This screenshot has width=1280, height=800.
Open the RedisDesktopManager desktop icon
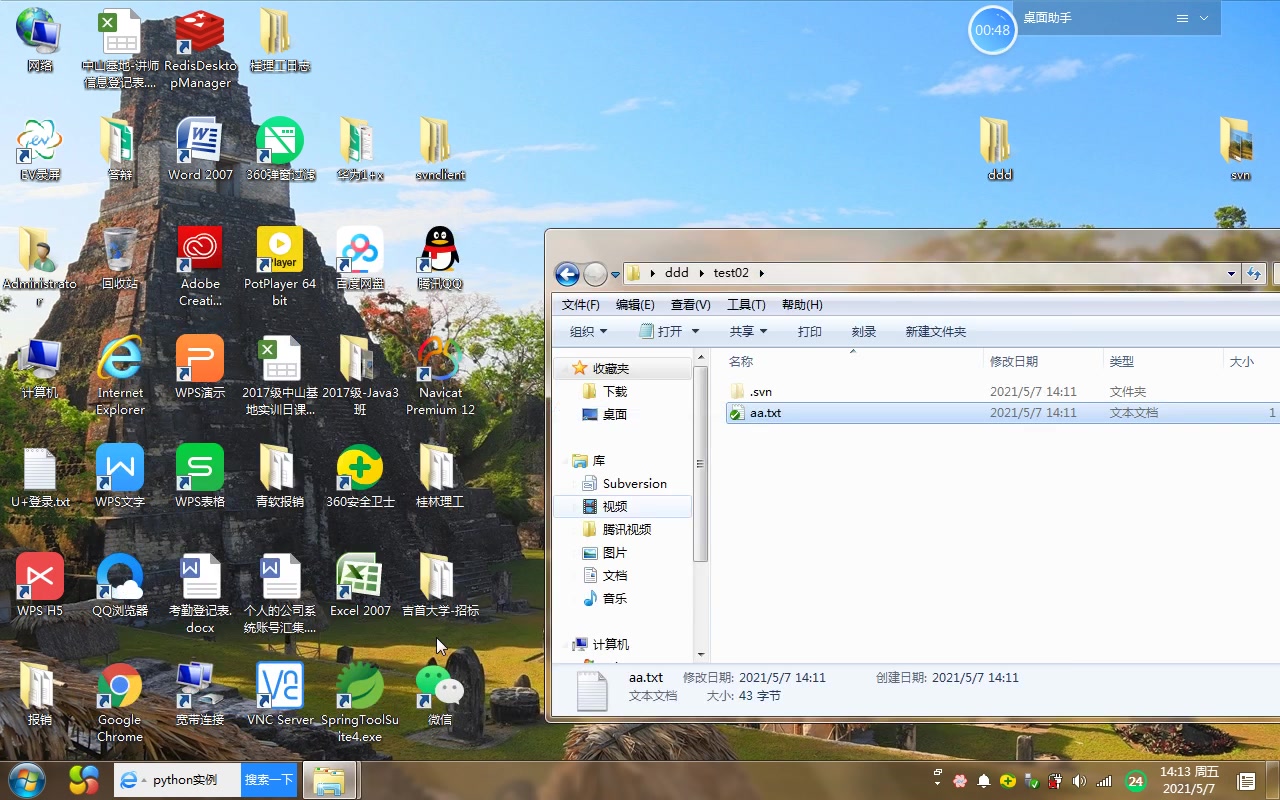coord(200,48)
